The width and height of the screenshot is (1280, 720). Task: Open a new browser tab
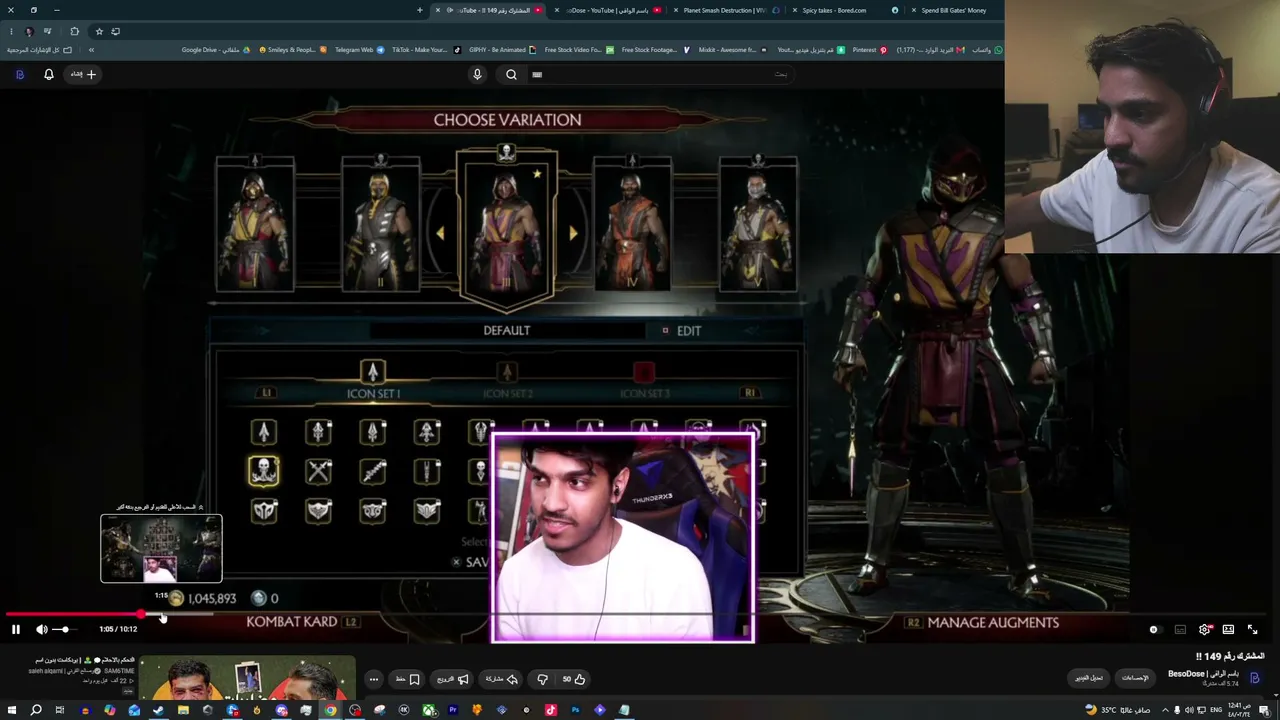pyautogui.click(x=420, y=10)
